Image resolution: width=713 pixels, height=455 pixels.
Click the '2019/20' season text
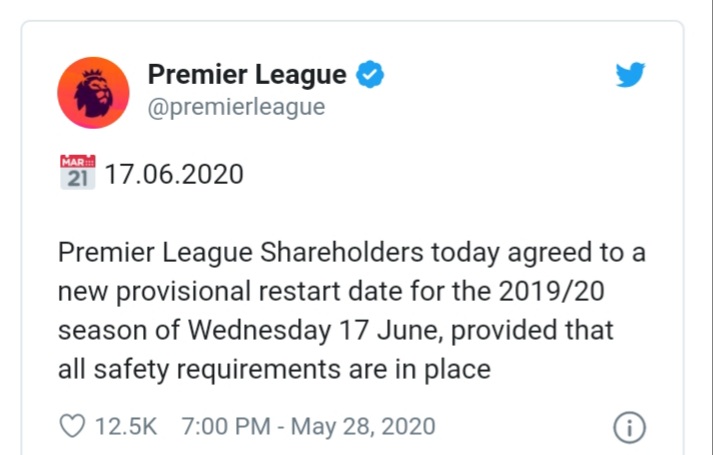(552, 291)
